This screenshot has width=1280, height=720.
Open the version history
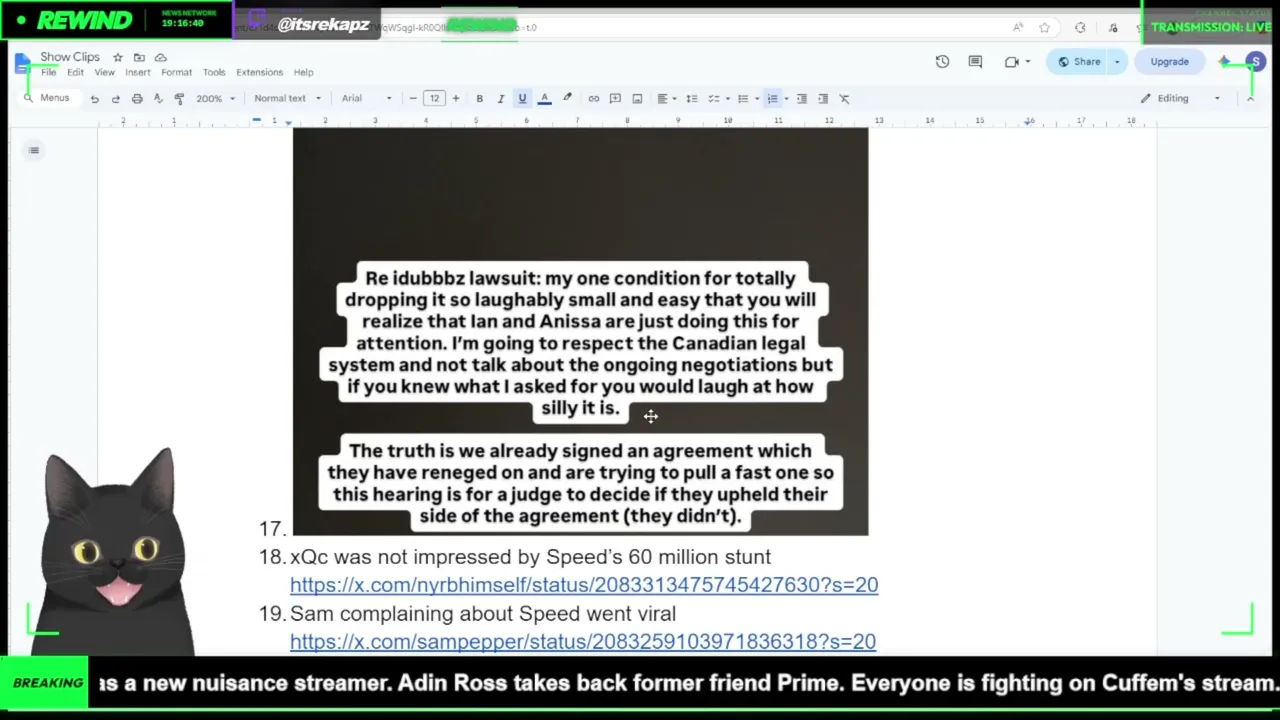pyautogui.click(x=942, y=62)
